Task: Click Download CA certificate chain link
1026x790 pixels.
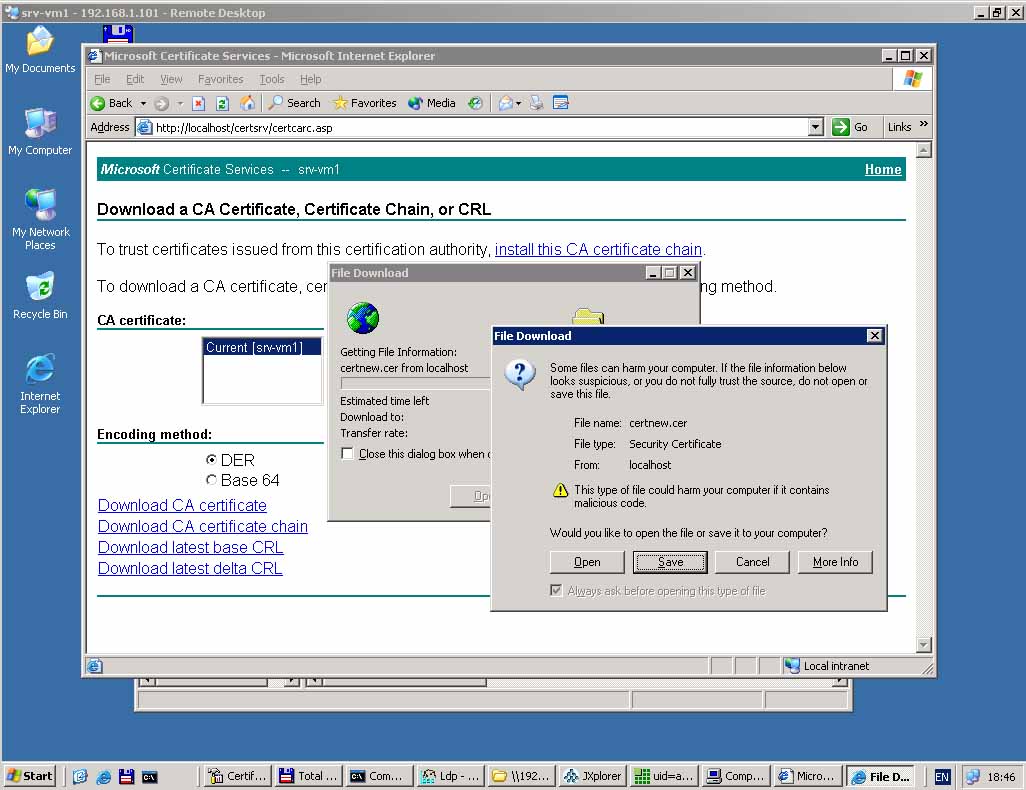Action: click(x=203, y=526)
